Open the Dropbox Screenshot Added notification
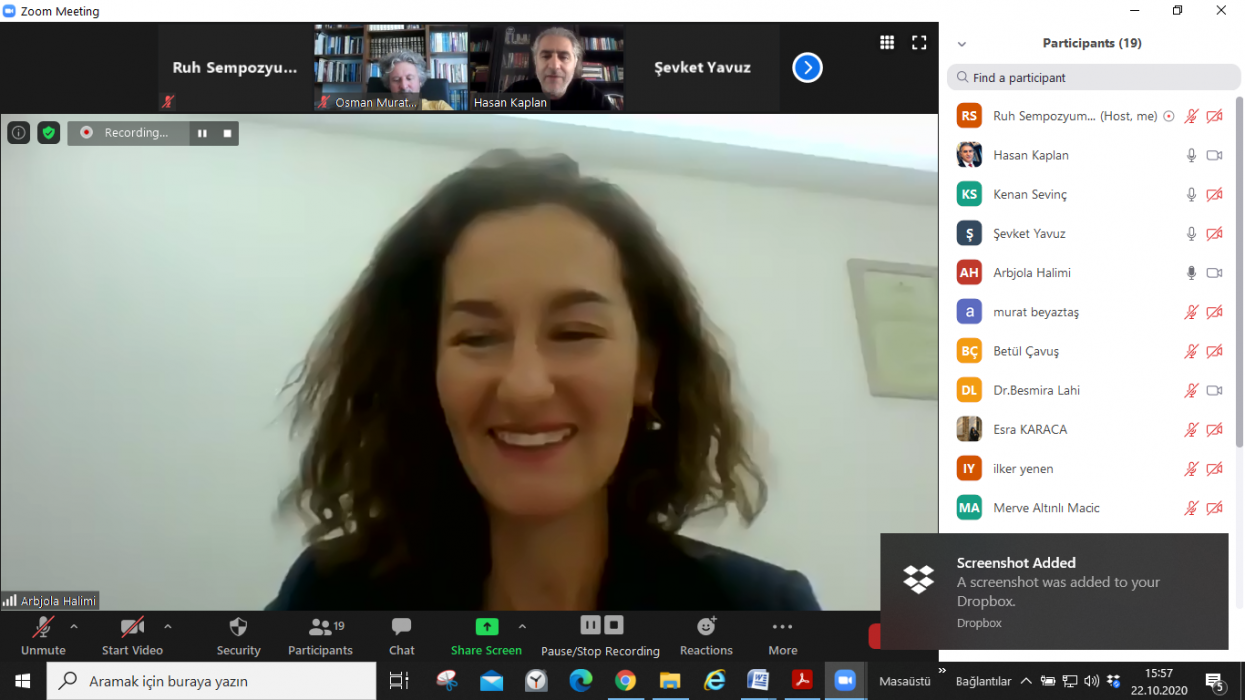Image resolution: width=1245 pixels, height=700 pixels. (x=1054, y=591)
